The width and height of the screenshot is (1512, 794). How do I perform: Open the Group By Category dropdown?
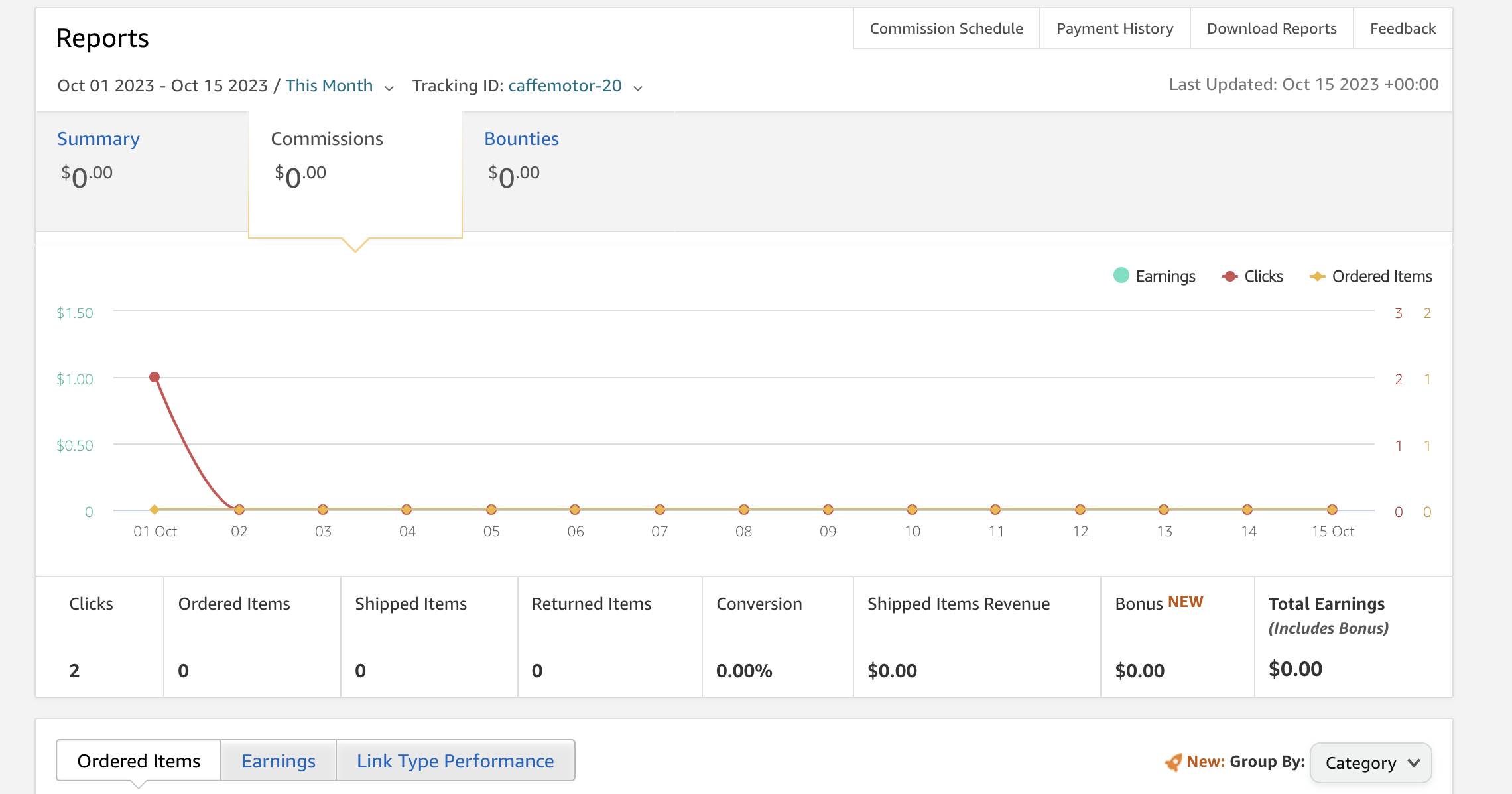point(1371,763)
